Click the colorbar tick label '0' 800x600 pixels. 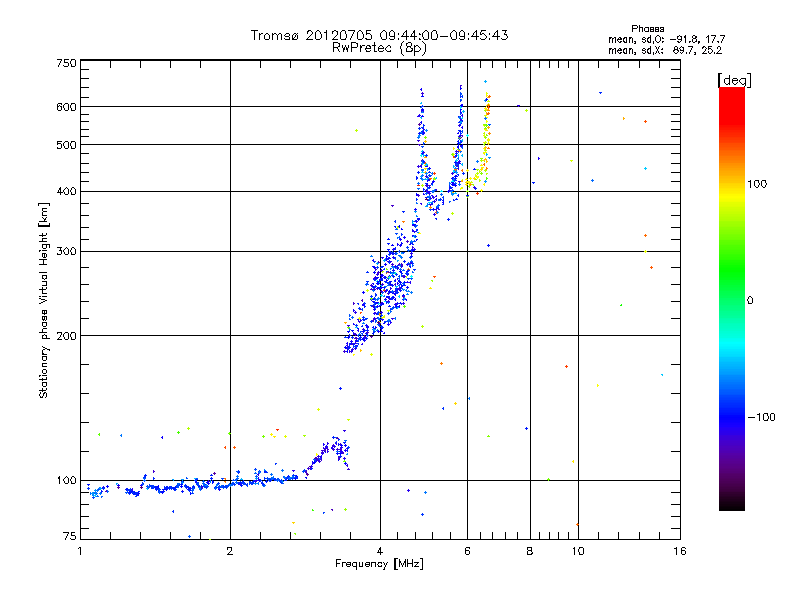point(749,301)
